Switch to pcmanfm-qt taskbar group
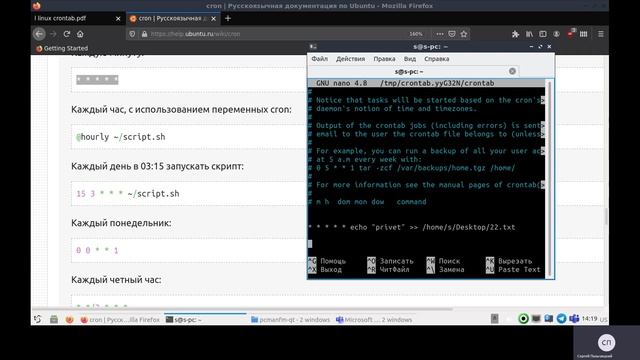640x360 pixels. tap(290, 320)
